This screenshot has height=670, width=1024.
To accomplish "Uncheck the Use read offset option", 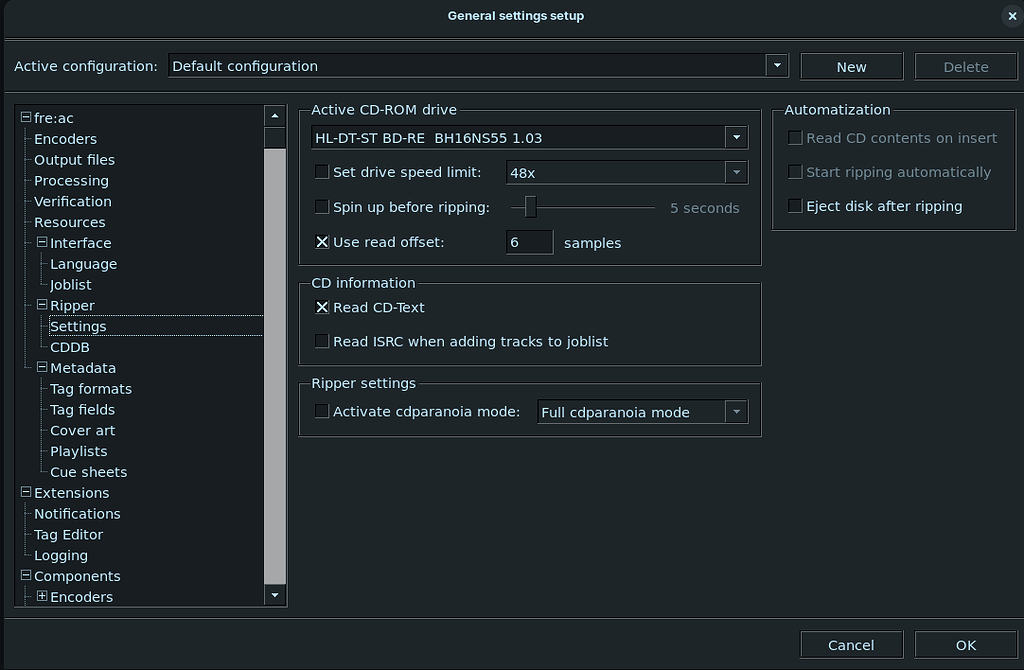I will [321, 241].
